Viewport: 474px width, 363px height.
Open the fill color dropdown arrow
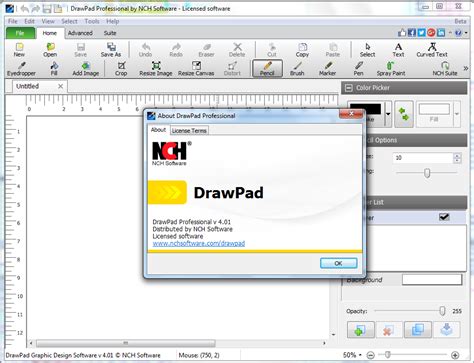(457, 114)
